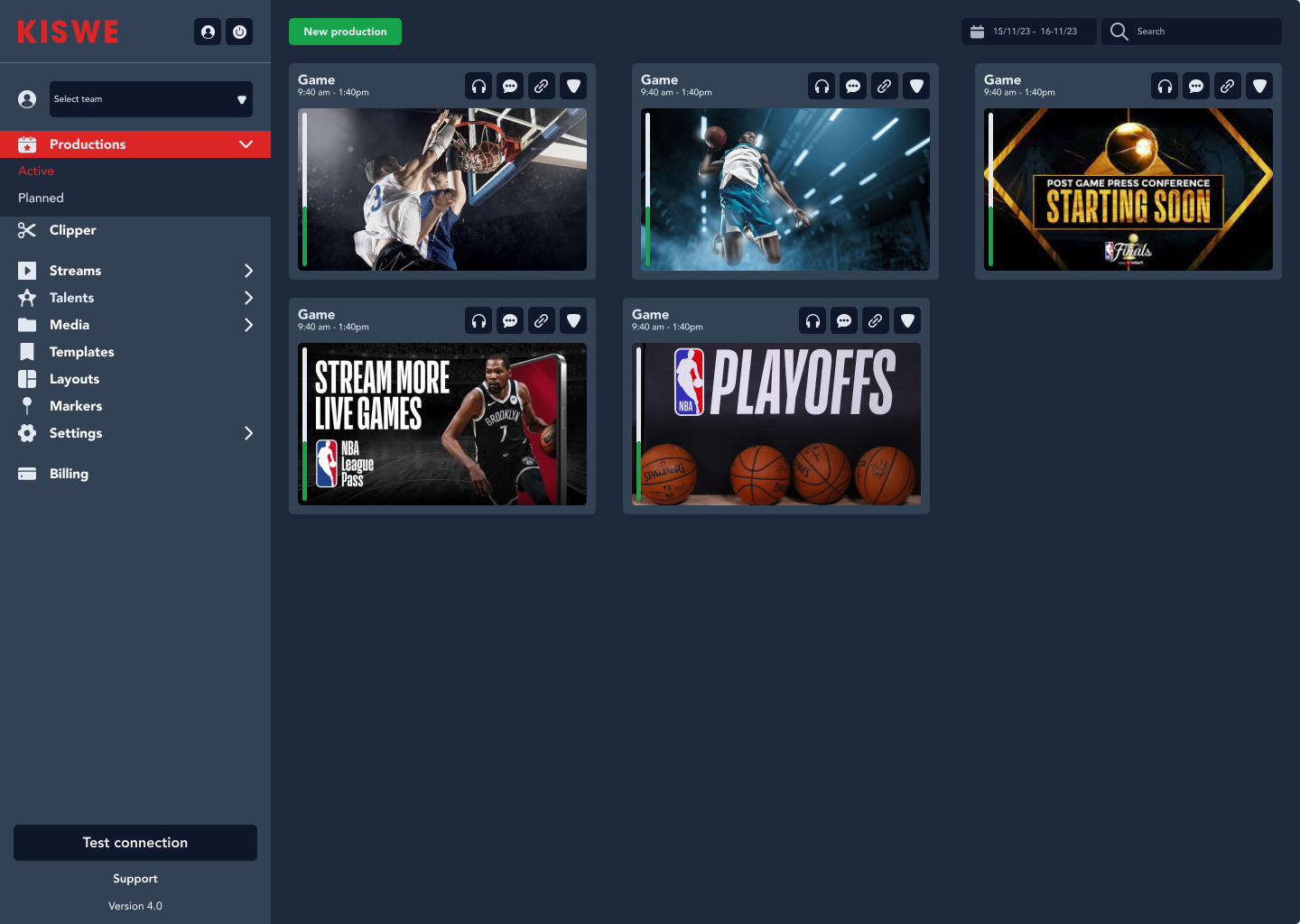1300x924 pixels.
Task: Expand the Talents submenu arrow
Action: (248, 298)
